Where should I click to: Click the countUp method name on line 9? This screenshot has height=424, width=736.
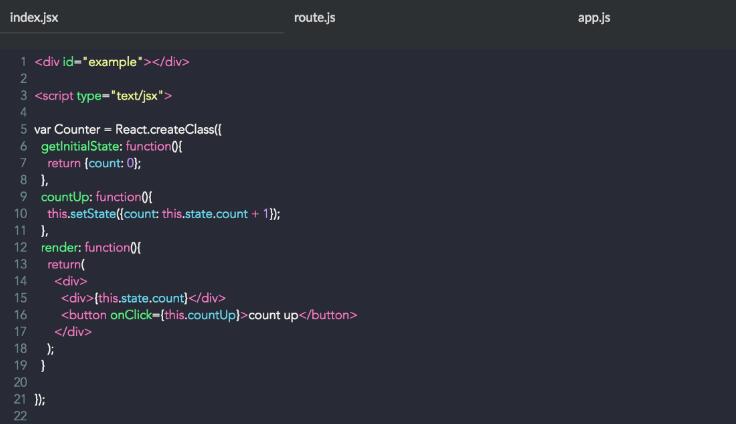pyautogui.click(x=65, y=197)
